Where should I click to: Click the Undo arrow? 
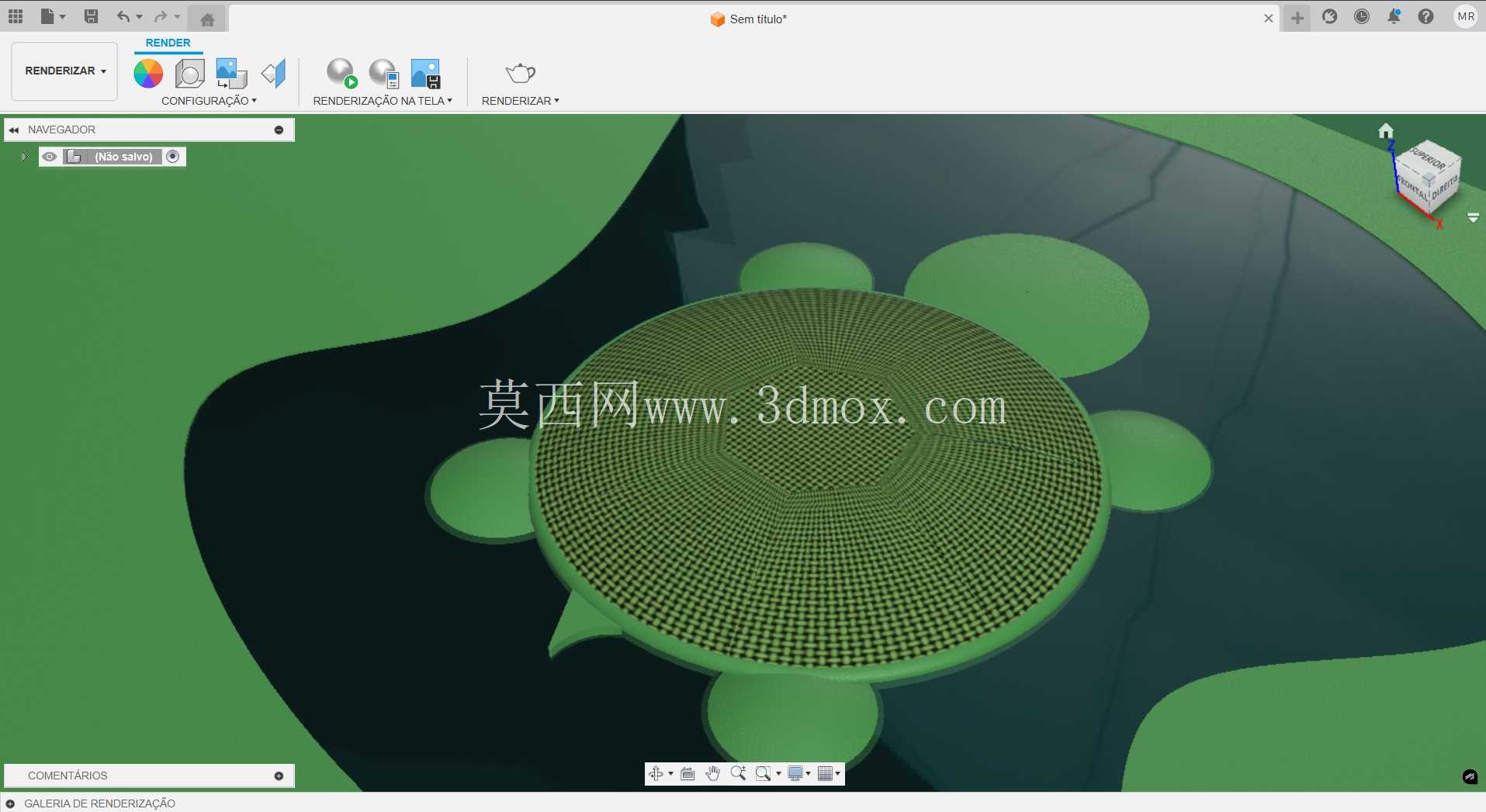123,16
